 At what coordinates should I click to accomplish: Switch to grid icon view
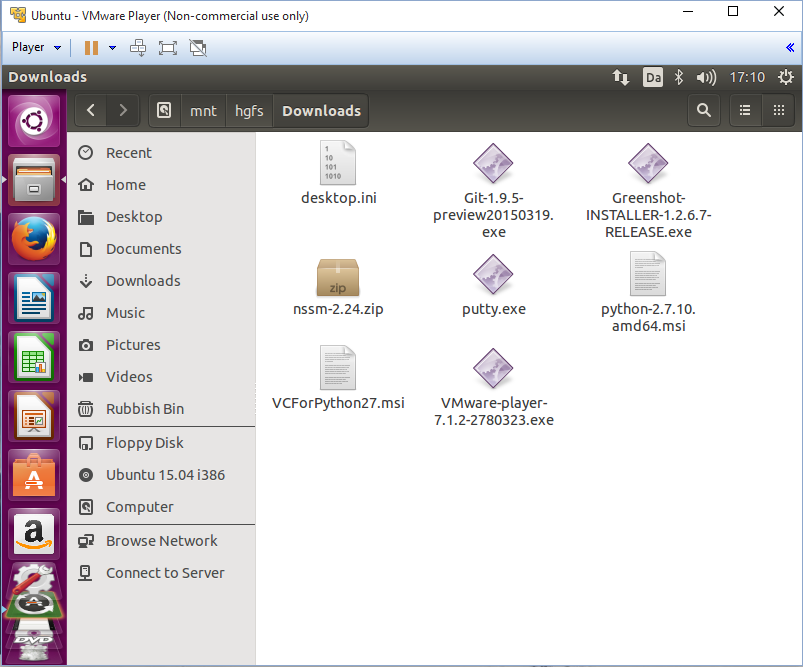coord(777,111)
